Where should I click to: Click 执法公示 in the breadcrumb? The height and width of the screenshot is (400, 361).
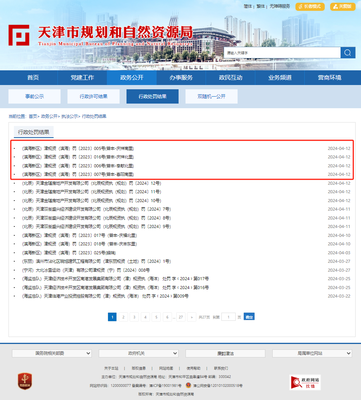click(x=69, y=116)
